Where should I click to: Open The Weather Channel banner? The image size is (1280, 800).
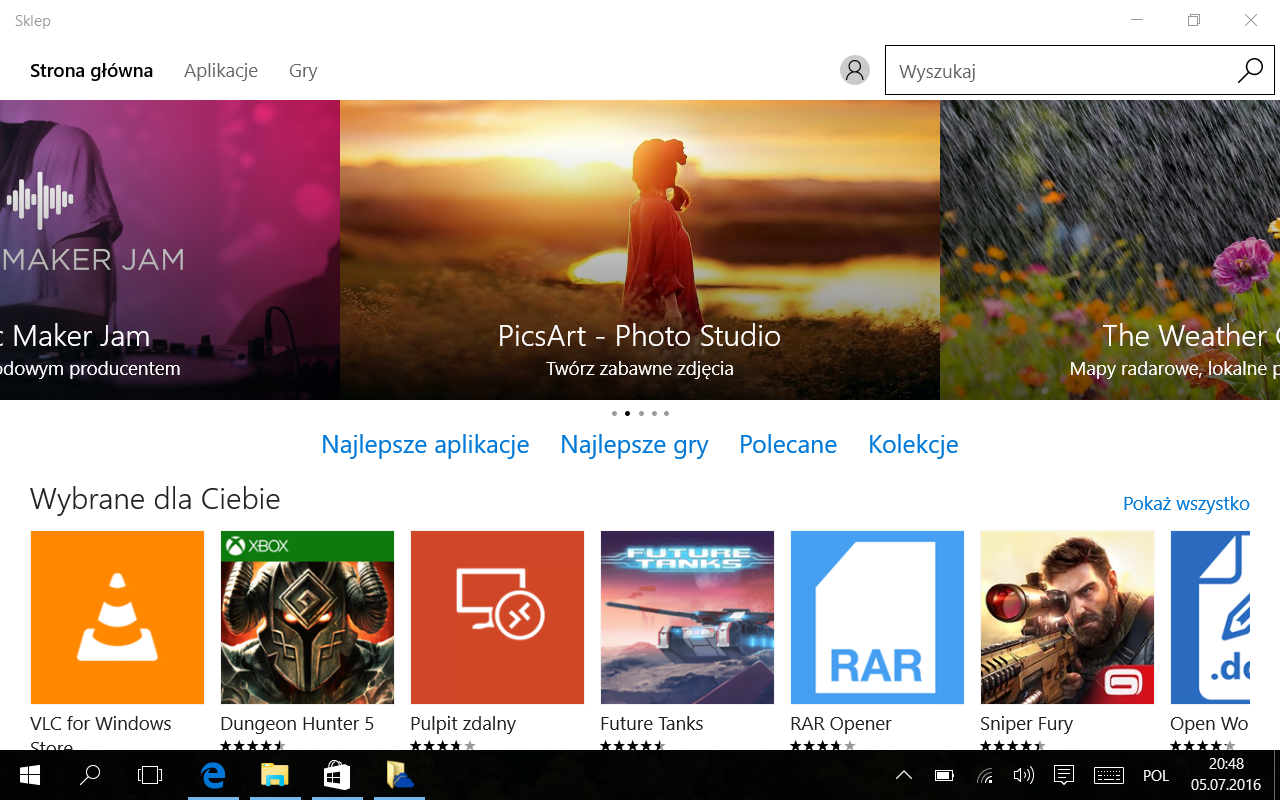pyautogui.click(x=1110, y=250)
